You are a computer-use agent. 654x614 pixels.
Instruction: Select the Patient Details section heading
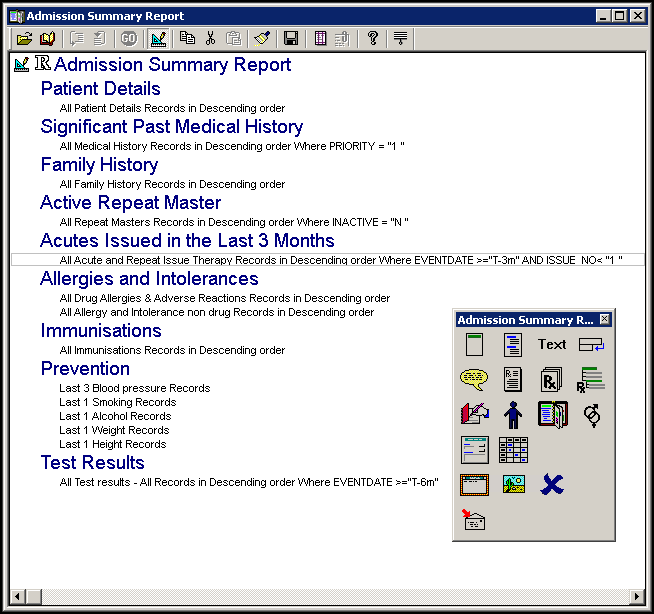tap(100, 89)
